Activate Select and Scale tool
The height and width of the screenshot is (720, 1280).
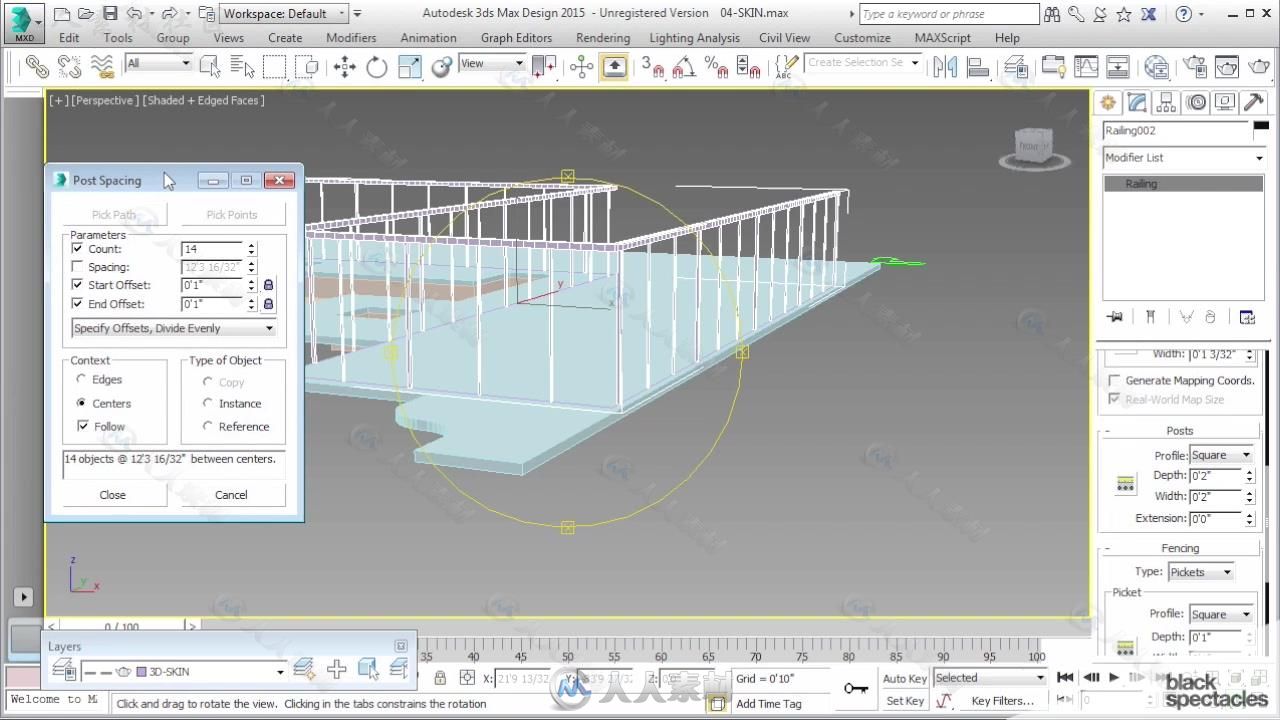pos(410,67)
